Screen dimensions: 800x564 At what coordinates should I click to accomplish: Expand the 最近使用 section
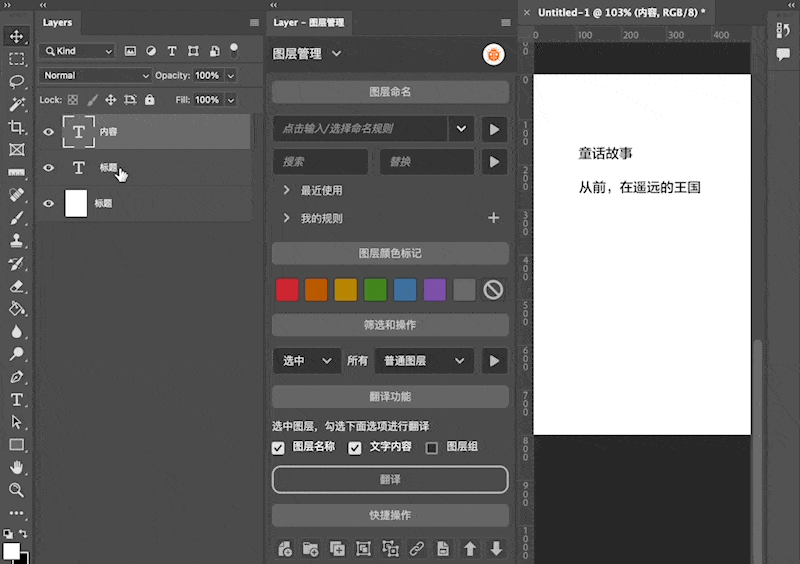pos(286,190)
